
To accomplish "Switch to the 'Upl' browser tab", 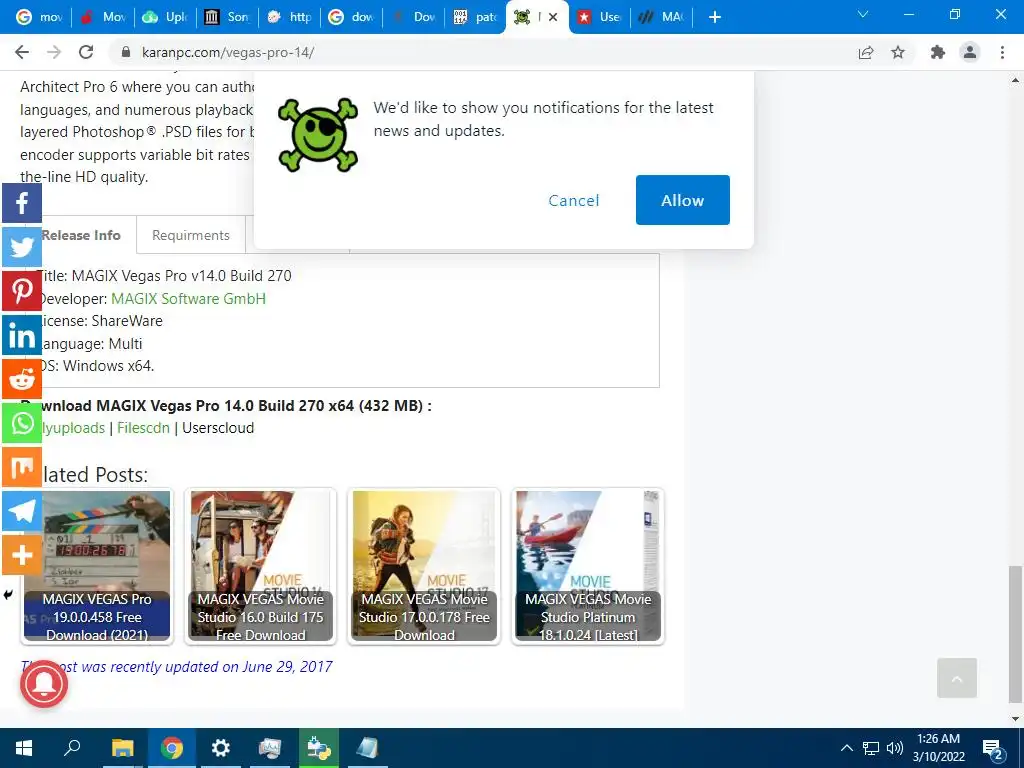I will 166,17.
